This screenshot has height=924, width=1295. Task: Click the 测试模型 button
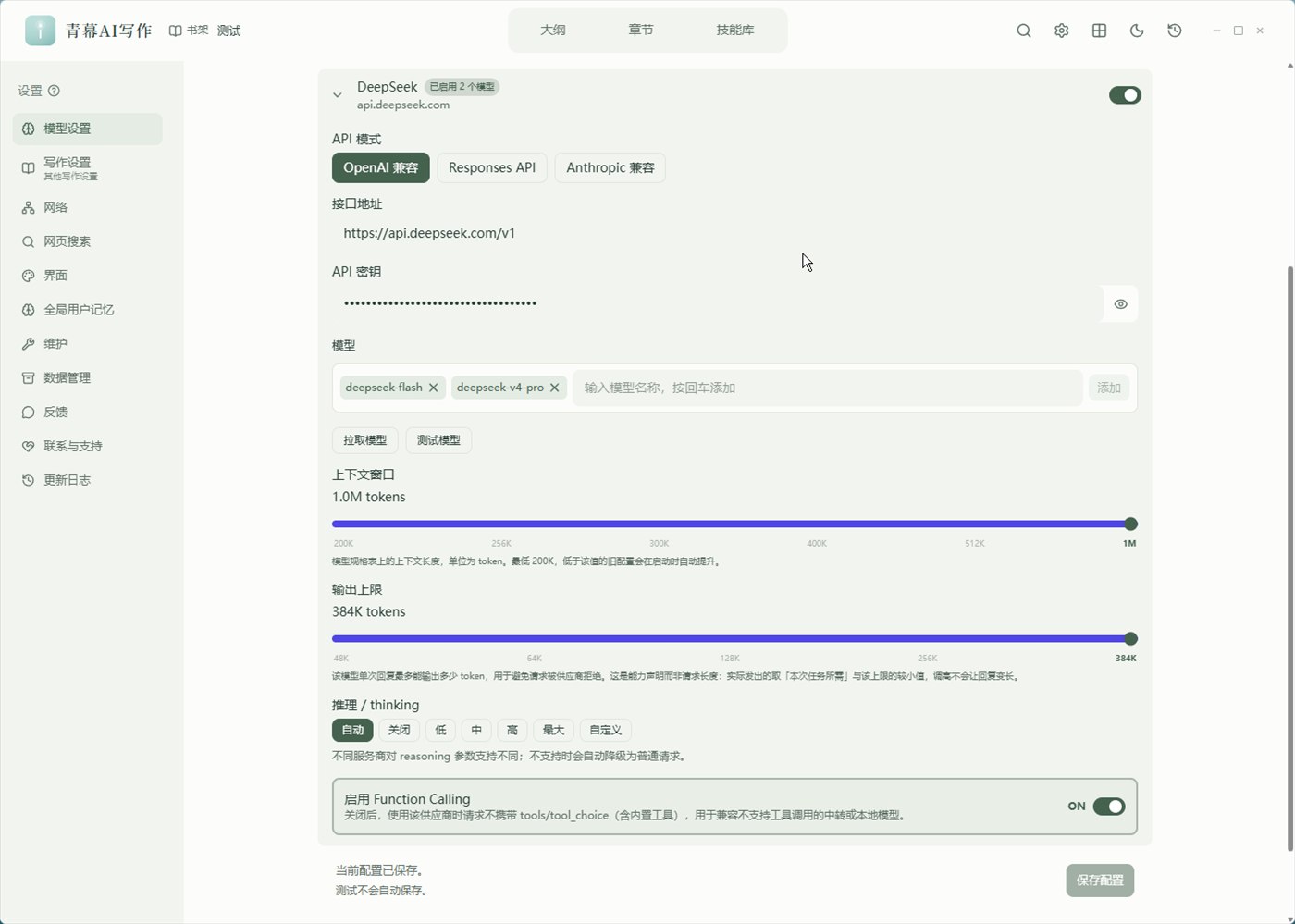click(x=438, y=440)
